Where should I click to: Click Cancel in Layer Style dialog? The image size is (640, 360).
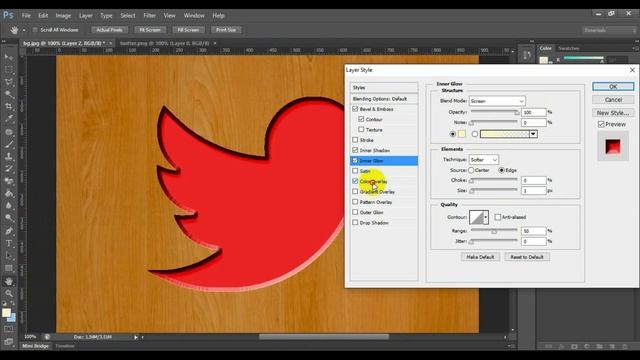pos(613,100)
